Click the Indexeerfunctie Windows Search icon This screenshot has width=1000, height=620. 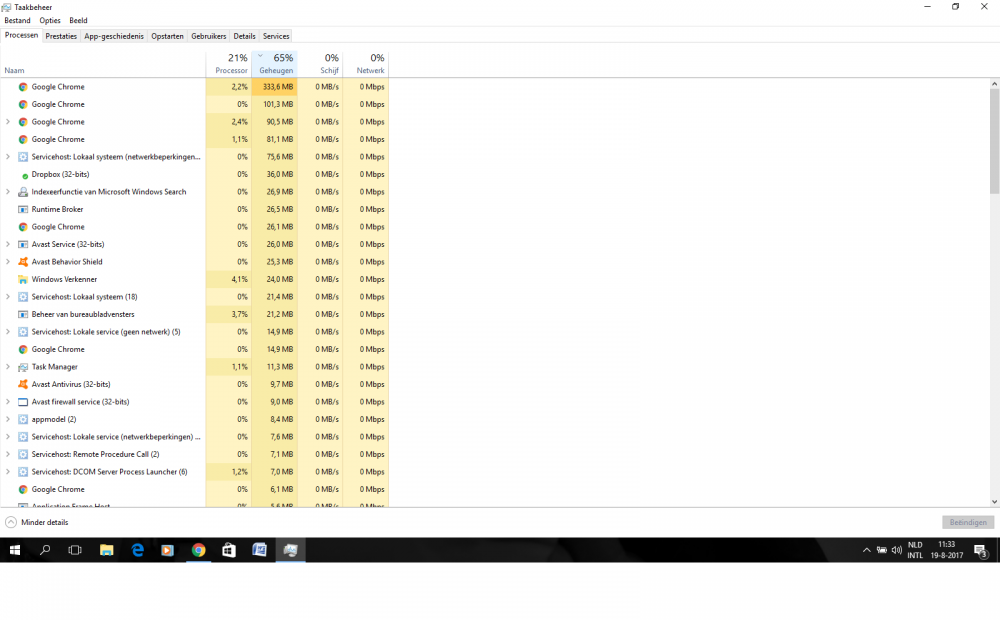pos(23,192)
